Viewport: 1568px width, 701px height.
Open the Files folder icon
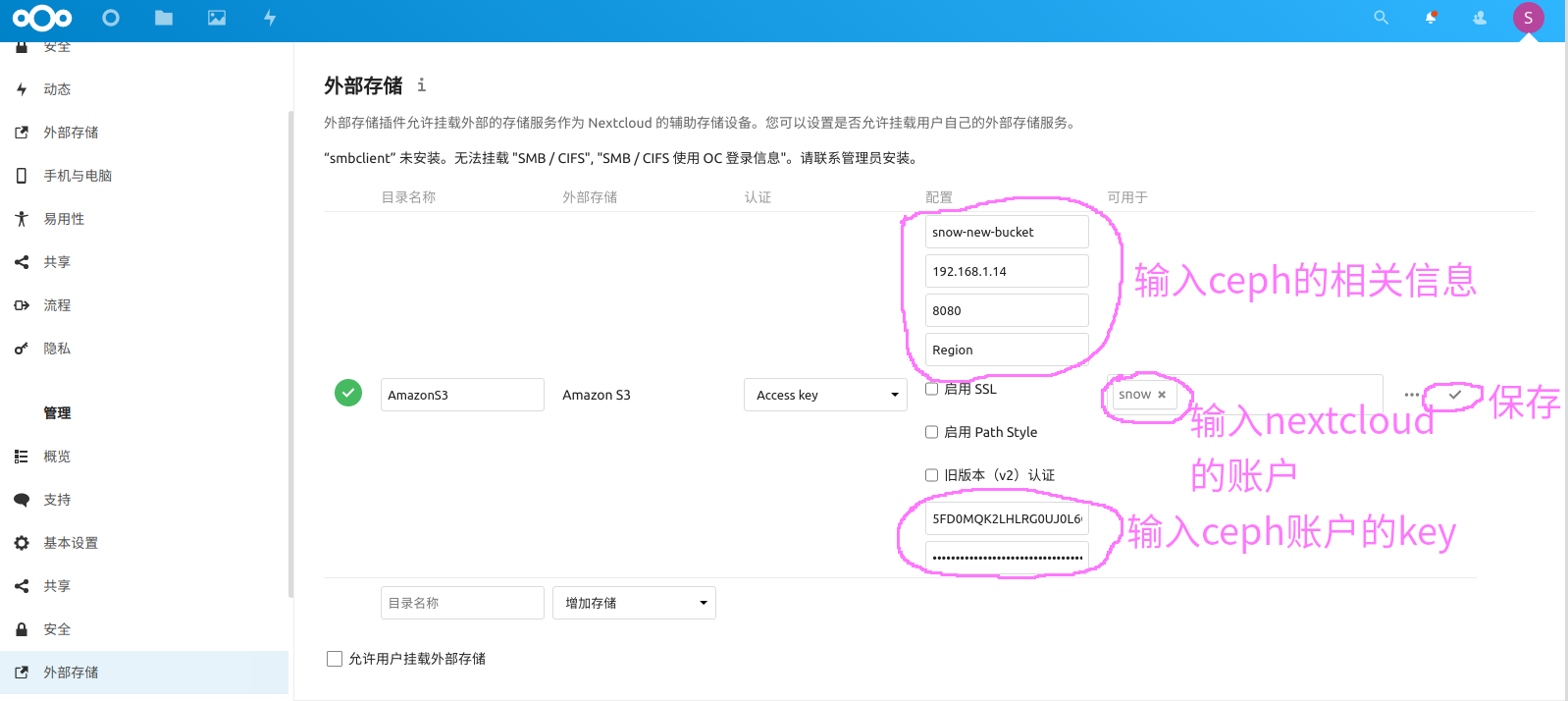164,18
